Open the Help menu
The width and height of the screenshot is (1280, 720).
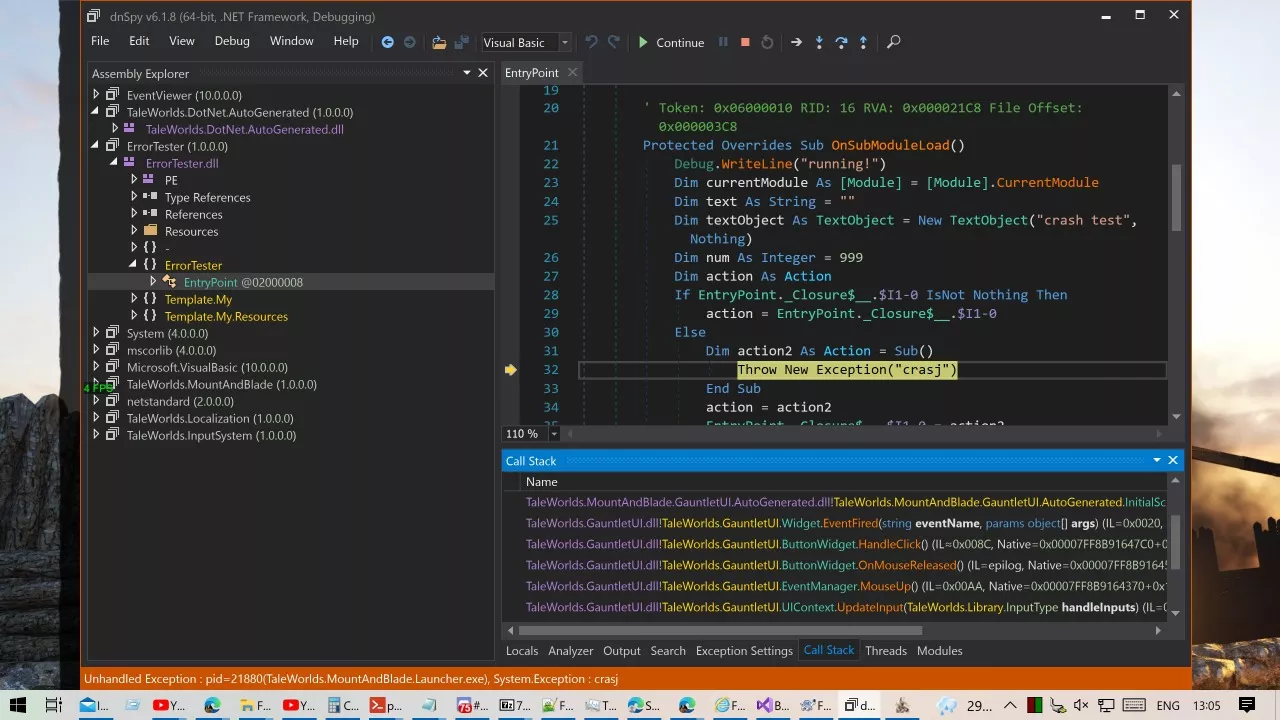tap(346, 41)
